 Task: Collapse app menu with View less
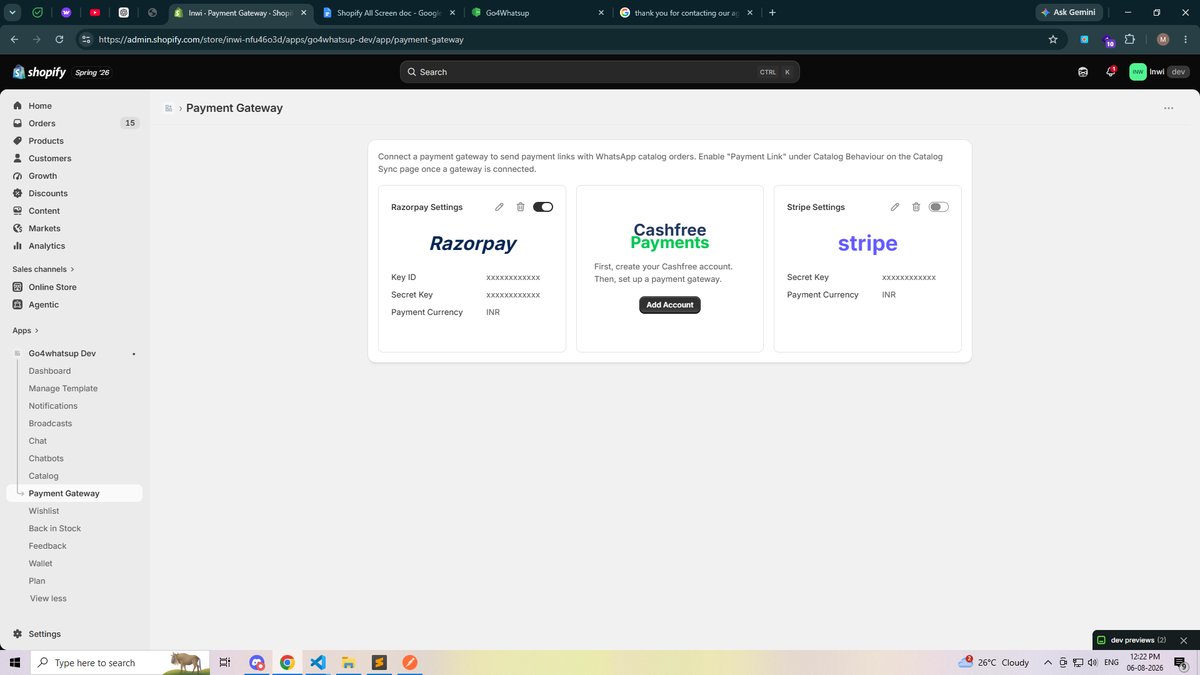48,598
